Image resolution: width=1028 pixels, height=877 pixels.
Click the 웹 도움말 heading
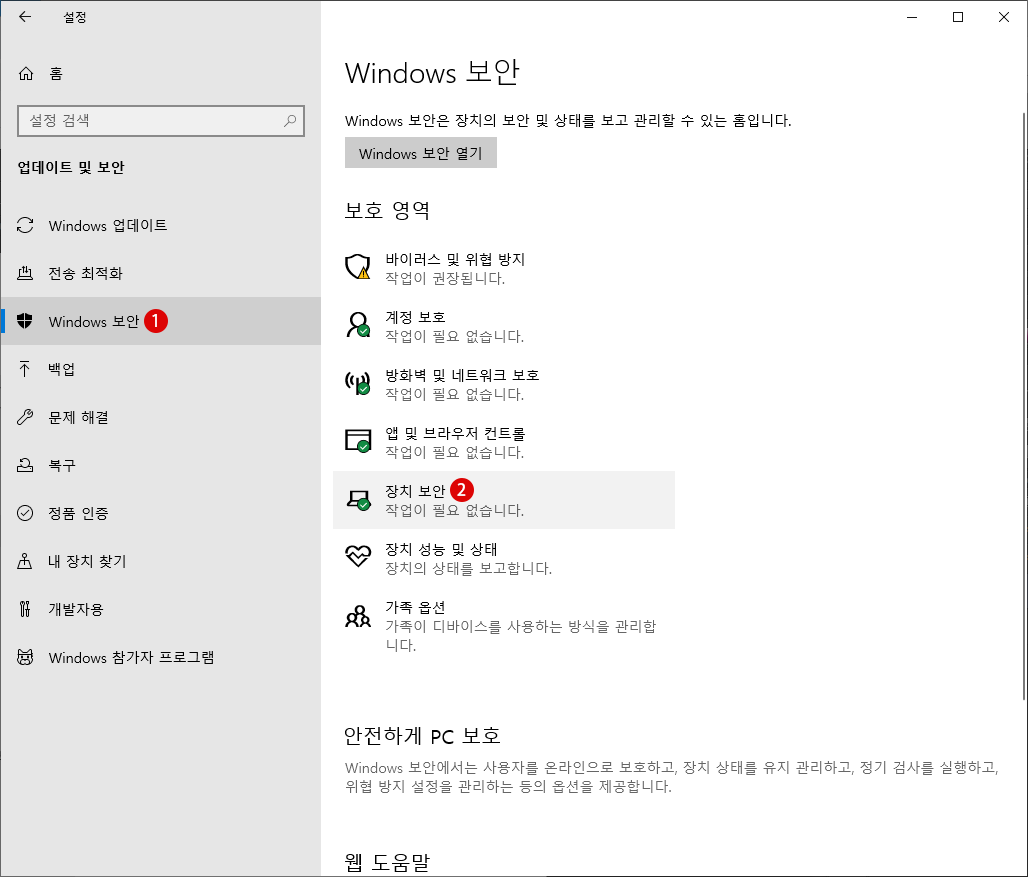(x=387, y=862)
